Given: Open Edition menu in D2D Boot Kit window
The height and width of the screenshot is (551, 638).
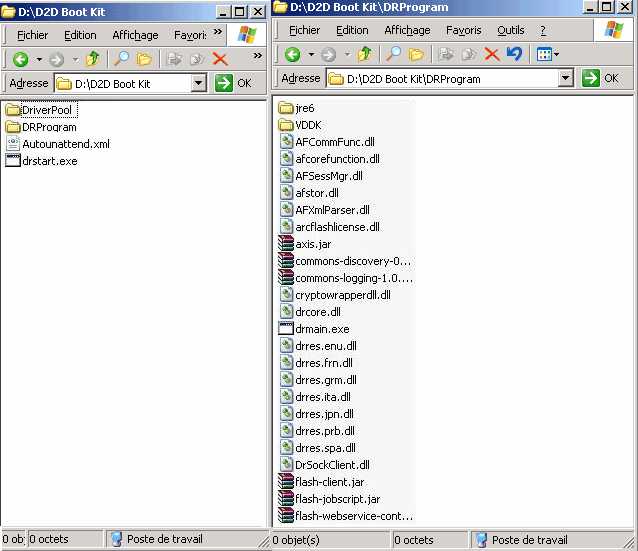Looking at the screenshot, I should pyautogui.click(x=80, y=35).
